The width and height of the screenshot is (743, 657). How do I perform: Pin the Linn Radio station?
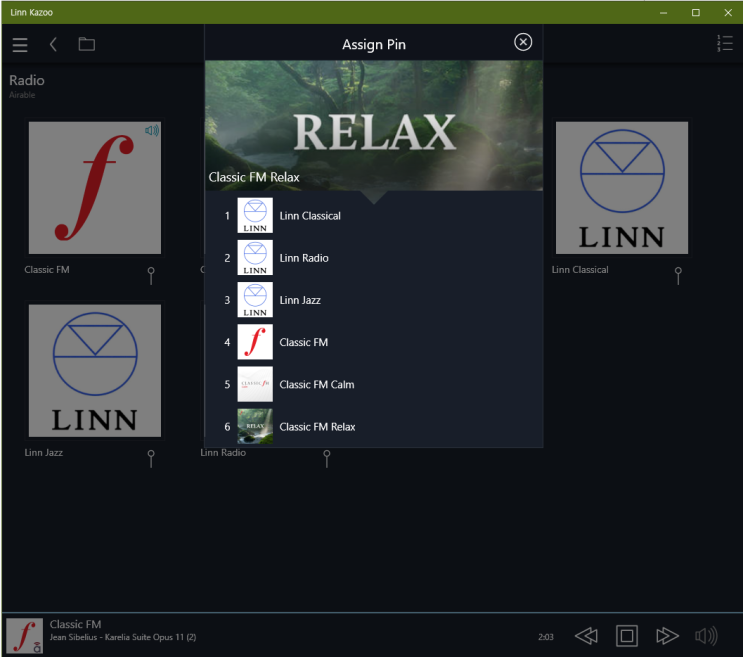(326, 459)
